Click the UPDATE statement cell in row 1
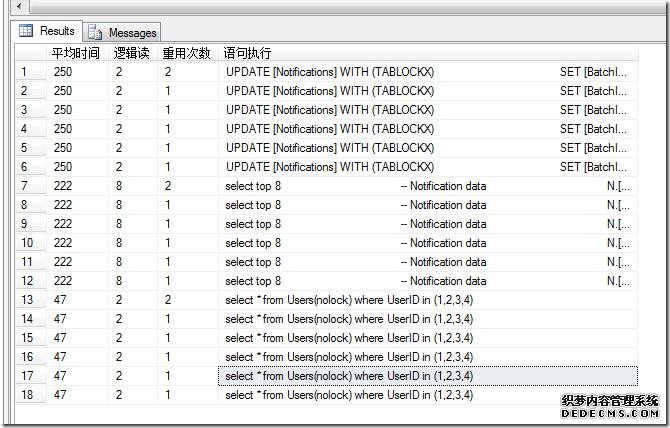Image resolution: width=670 pixels, height=428 pixels. click(330, 72)
